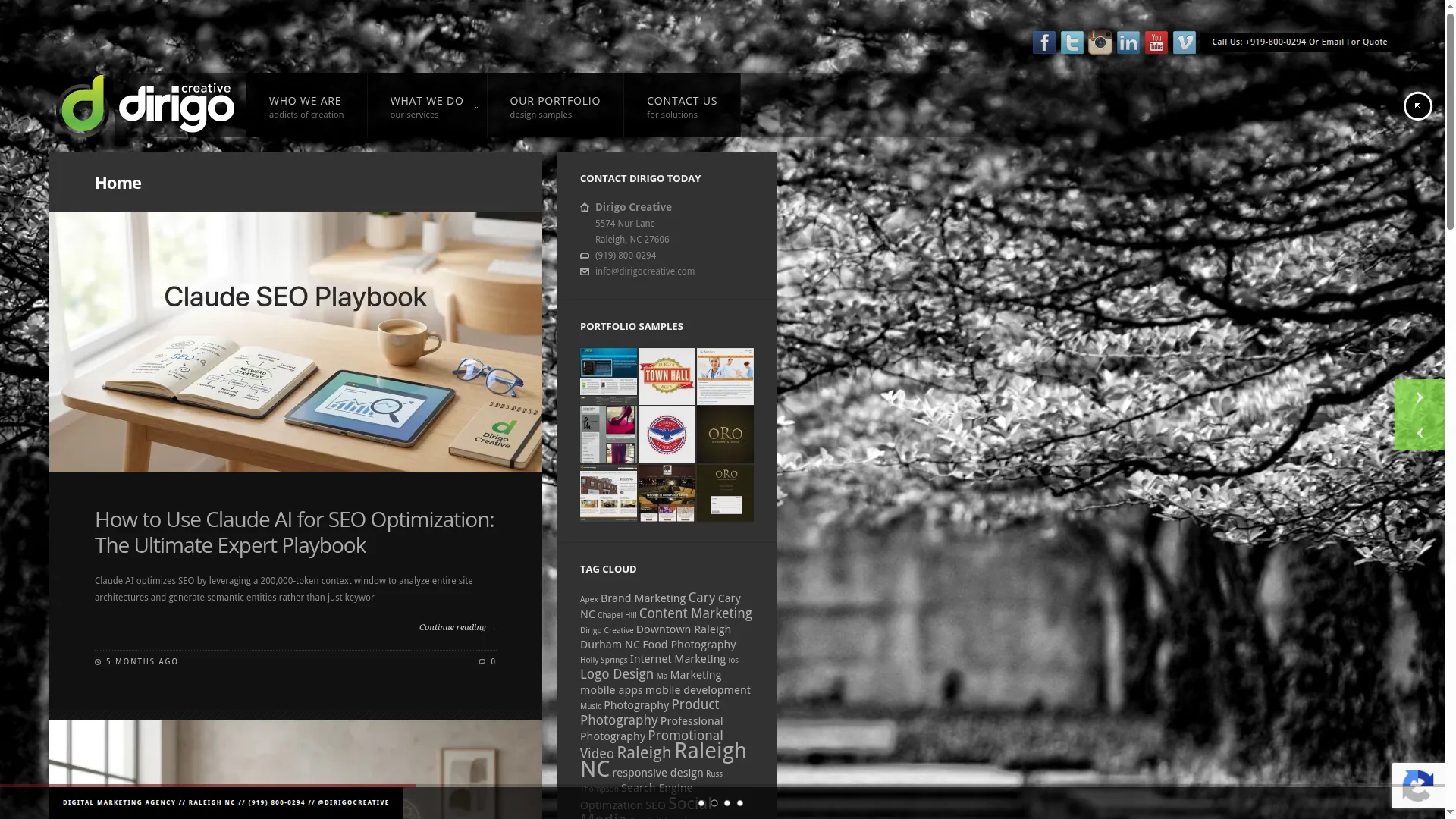The width and height of the screenshot is (1456, 819).
Task: Open the Town Hall portfolio thumbnail
Action: [667, 376]
